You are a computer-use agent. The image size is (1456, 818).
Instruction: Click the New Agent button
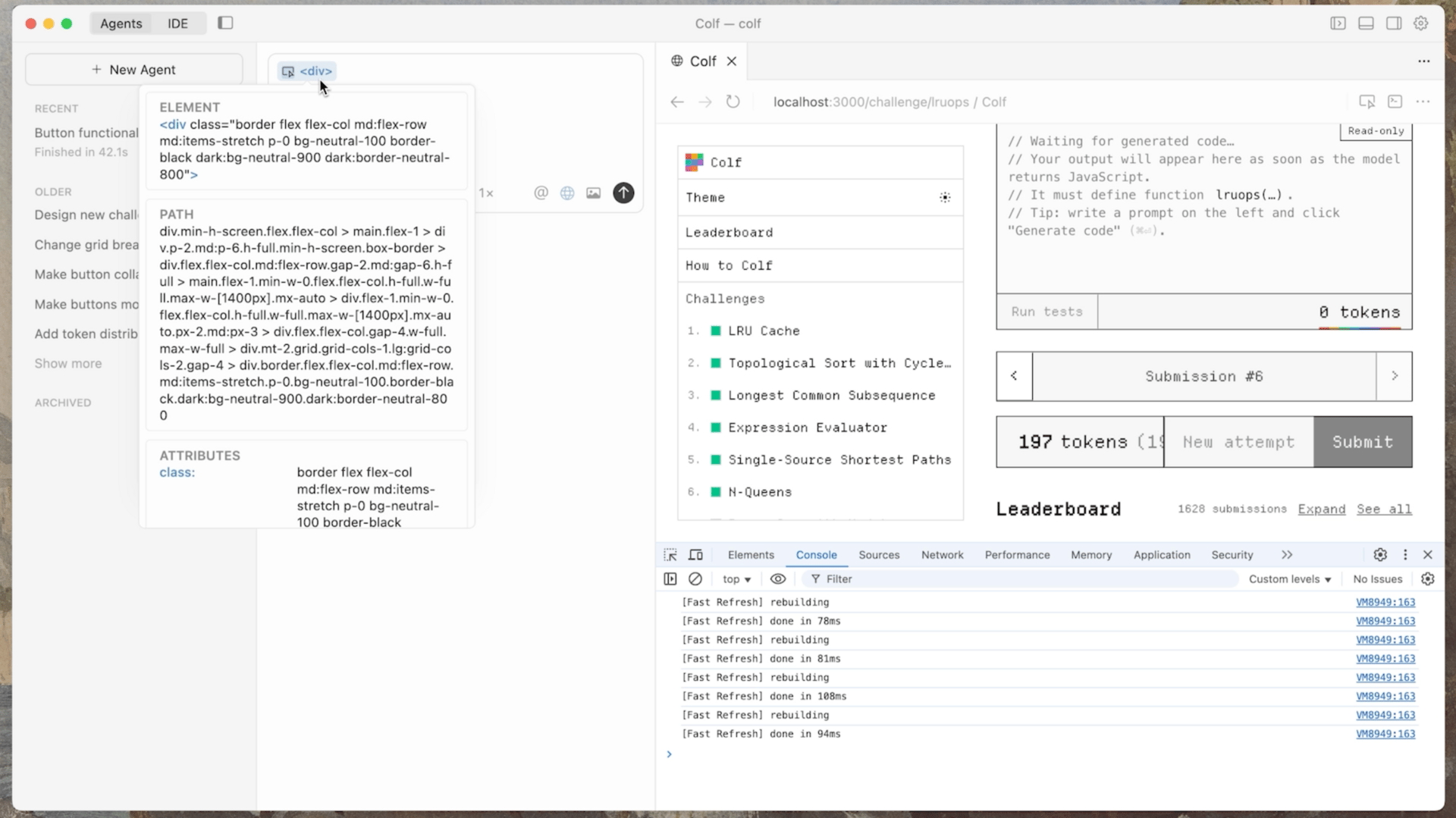[x=134, y=70]
